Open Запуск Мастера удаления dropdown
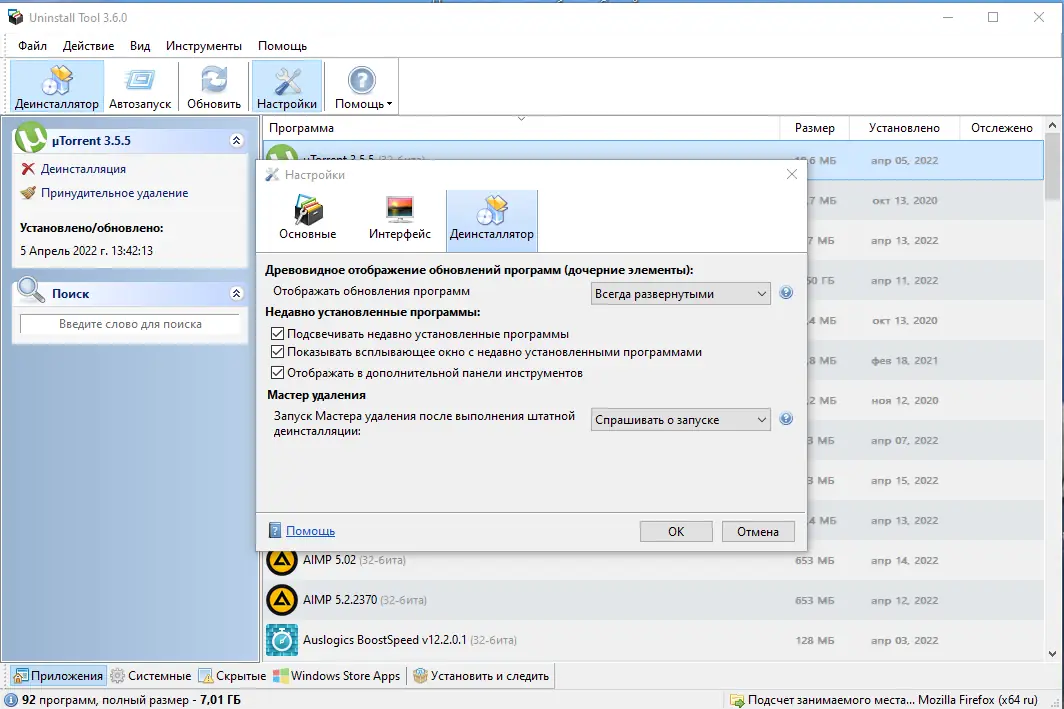Screen dimensions: 1064x709 (681, 420)
